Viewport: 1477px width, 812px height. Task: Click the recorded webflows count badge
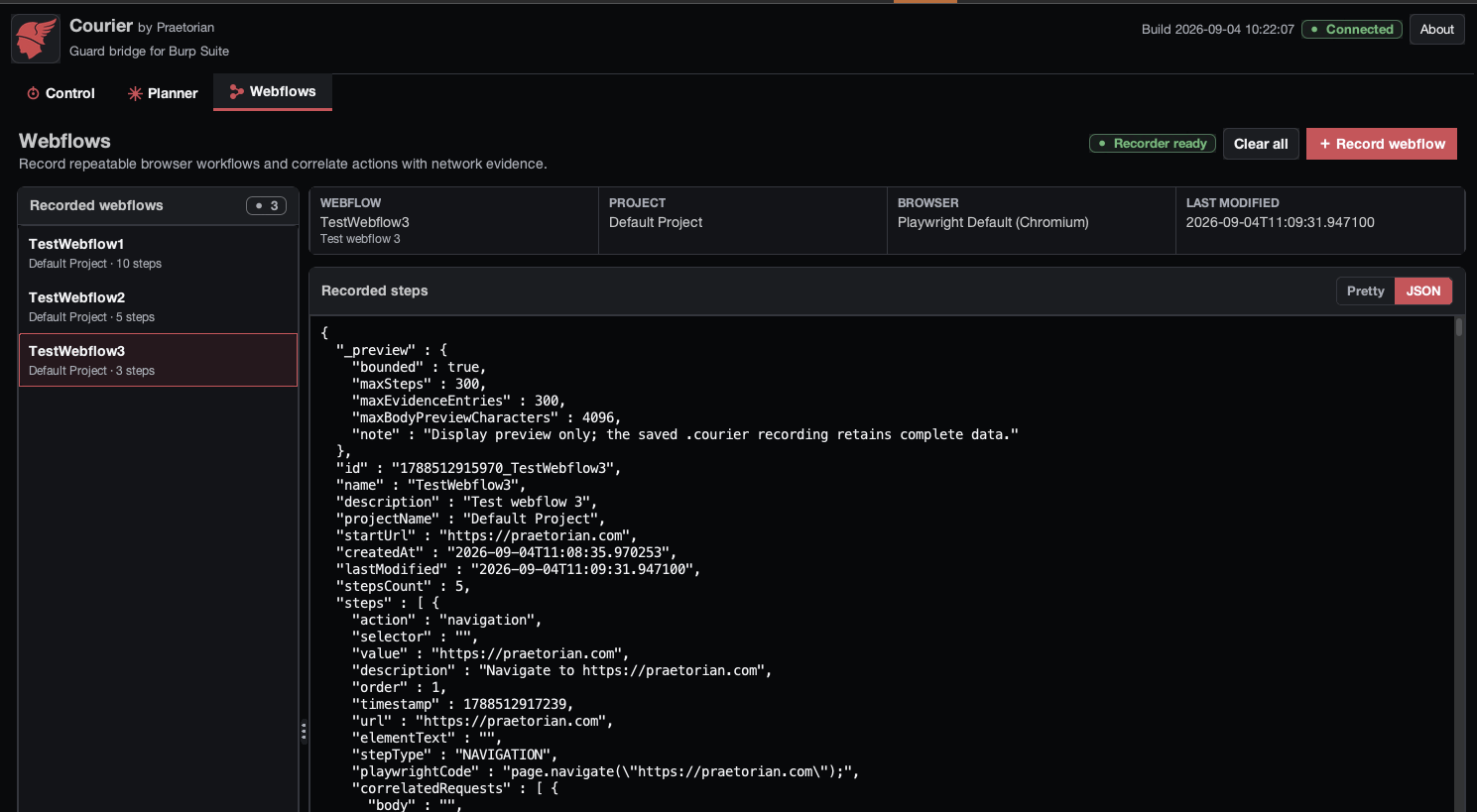point(267,205)
